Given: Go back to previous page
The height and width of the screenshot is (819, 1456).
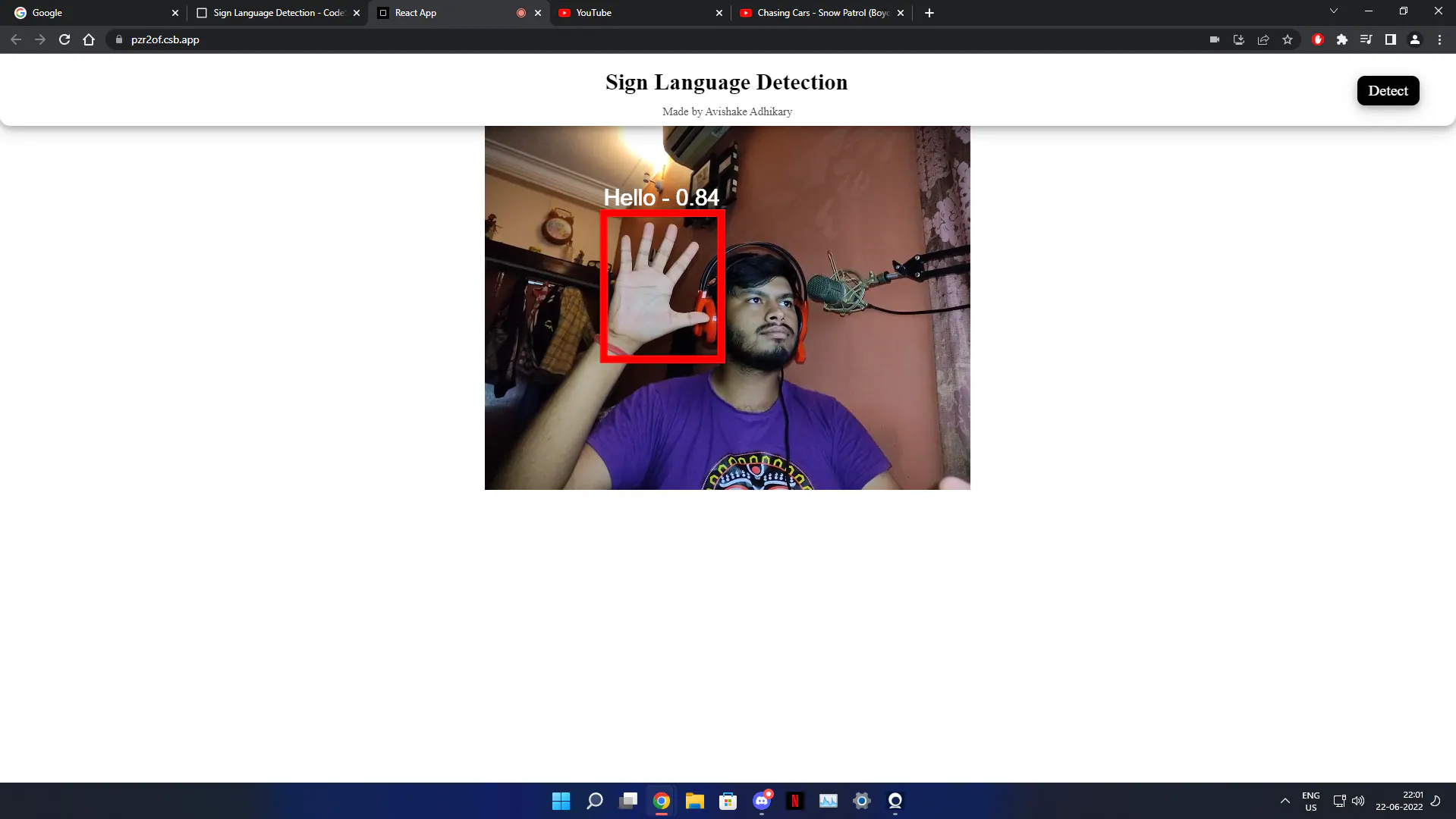Looking at the screenshot, I should (16, 39).
